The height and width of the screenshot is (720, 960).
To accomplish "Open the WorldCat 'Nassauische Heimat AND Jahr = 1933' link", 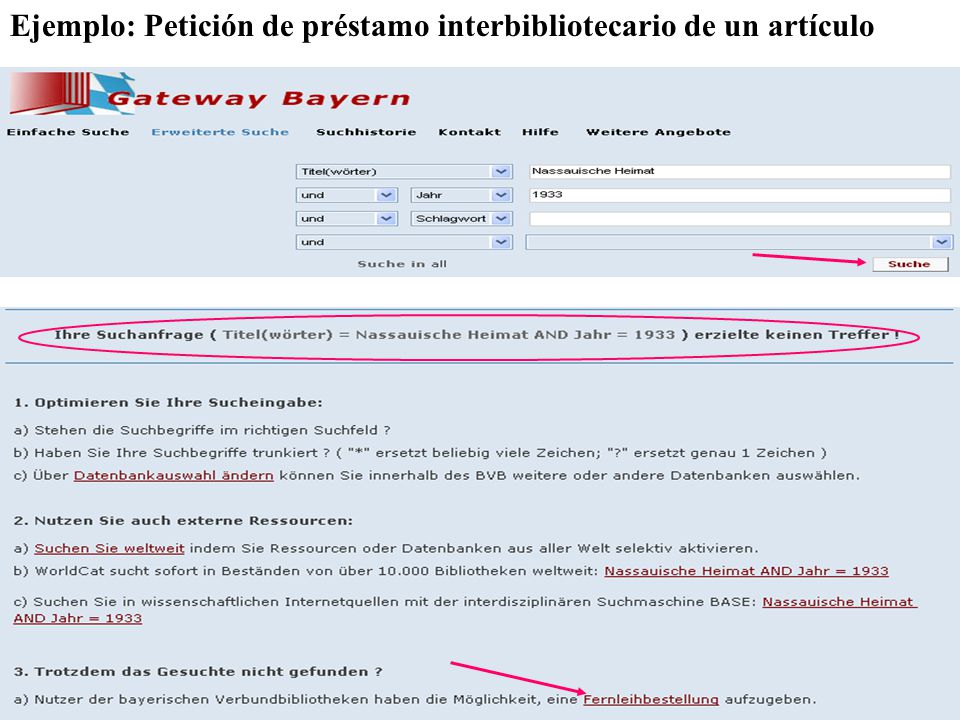I will click(746, 571).
